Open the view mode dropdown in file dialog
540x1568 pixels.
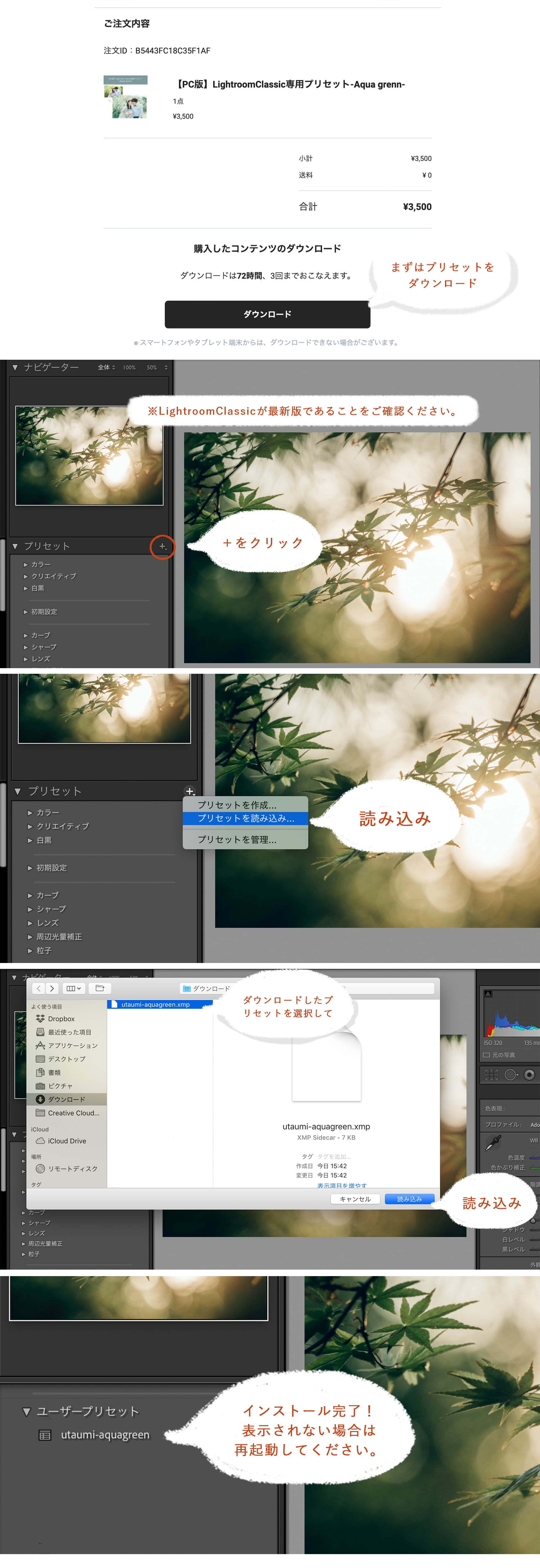(x=74, y=989)
